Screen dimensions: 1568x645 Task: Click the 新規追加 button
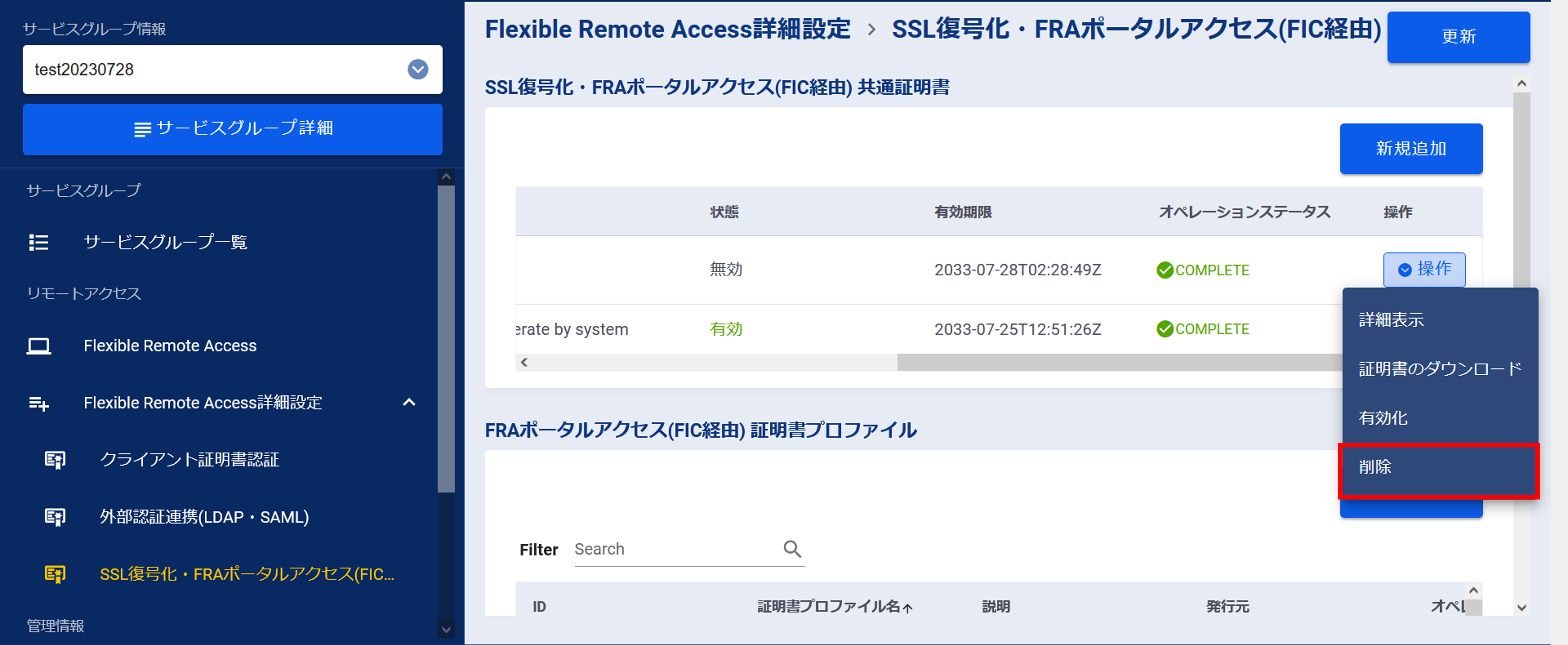pos(1410,149)
